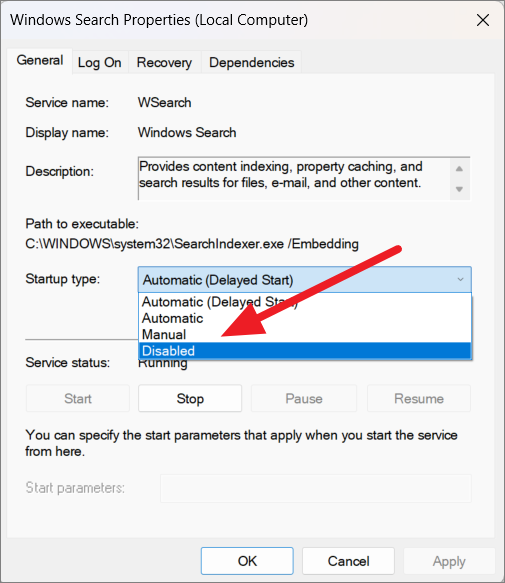Screen dimensions: 505x583
Task: Choose Manual startup type option
Action: [x=305, y=335]
